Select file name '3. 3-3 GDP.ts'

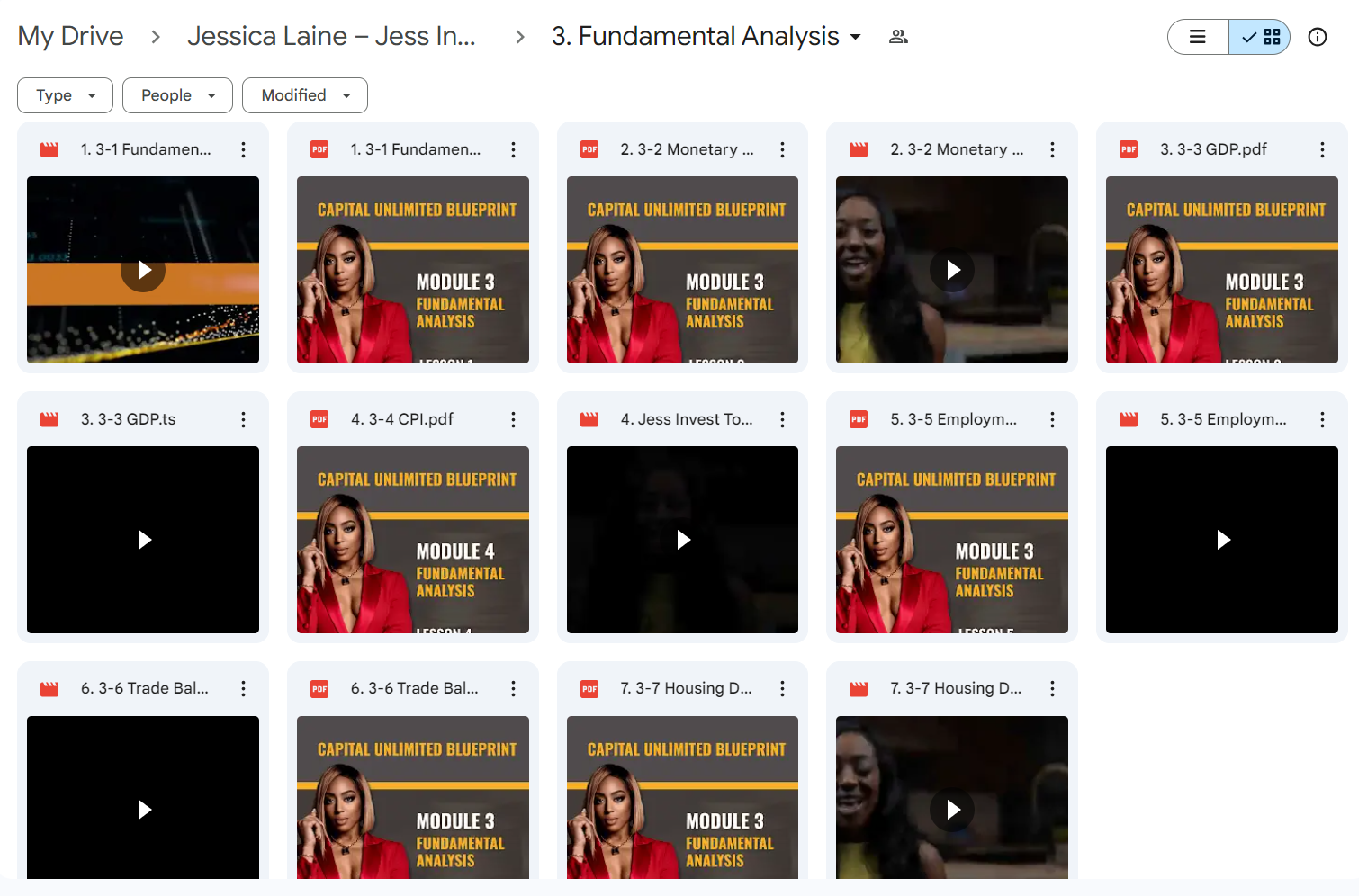[129, 419]
